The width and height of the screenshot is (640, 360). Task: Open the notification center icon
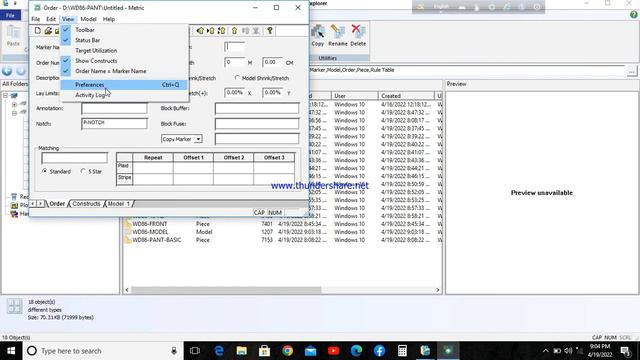(625, 351)
